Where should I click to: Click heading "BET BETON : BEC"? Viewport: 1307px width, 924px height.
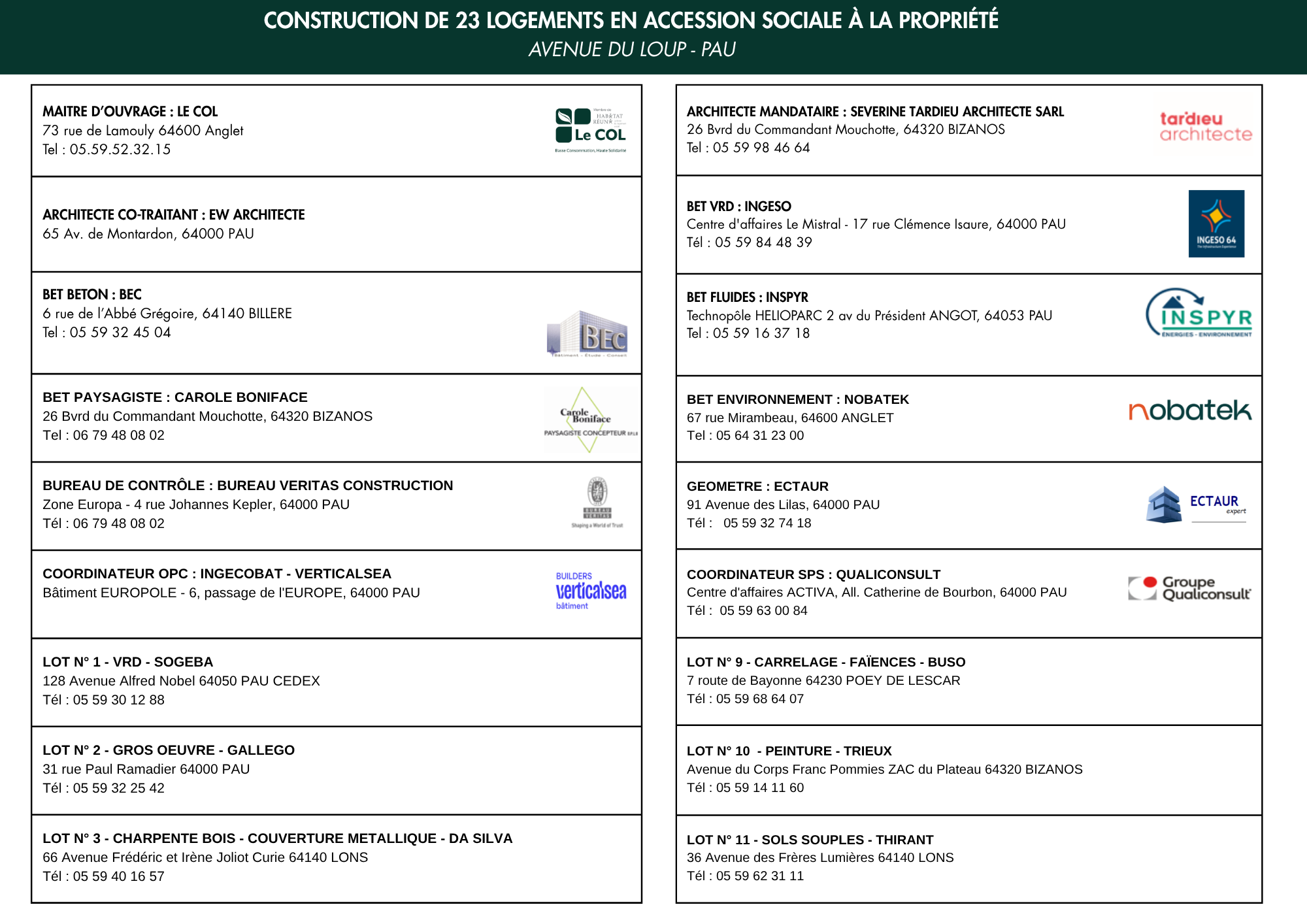(x=92, y=295)
